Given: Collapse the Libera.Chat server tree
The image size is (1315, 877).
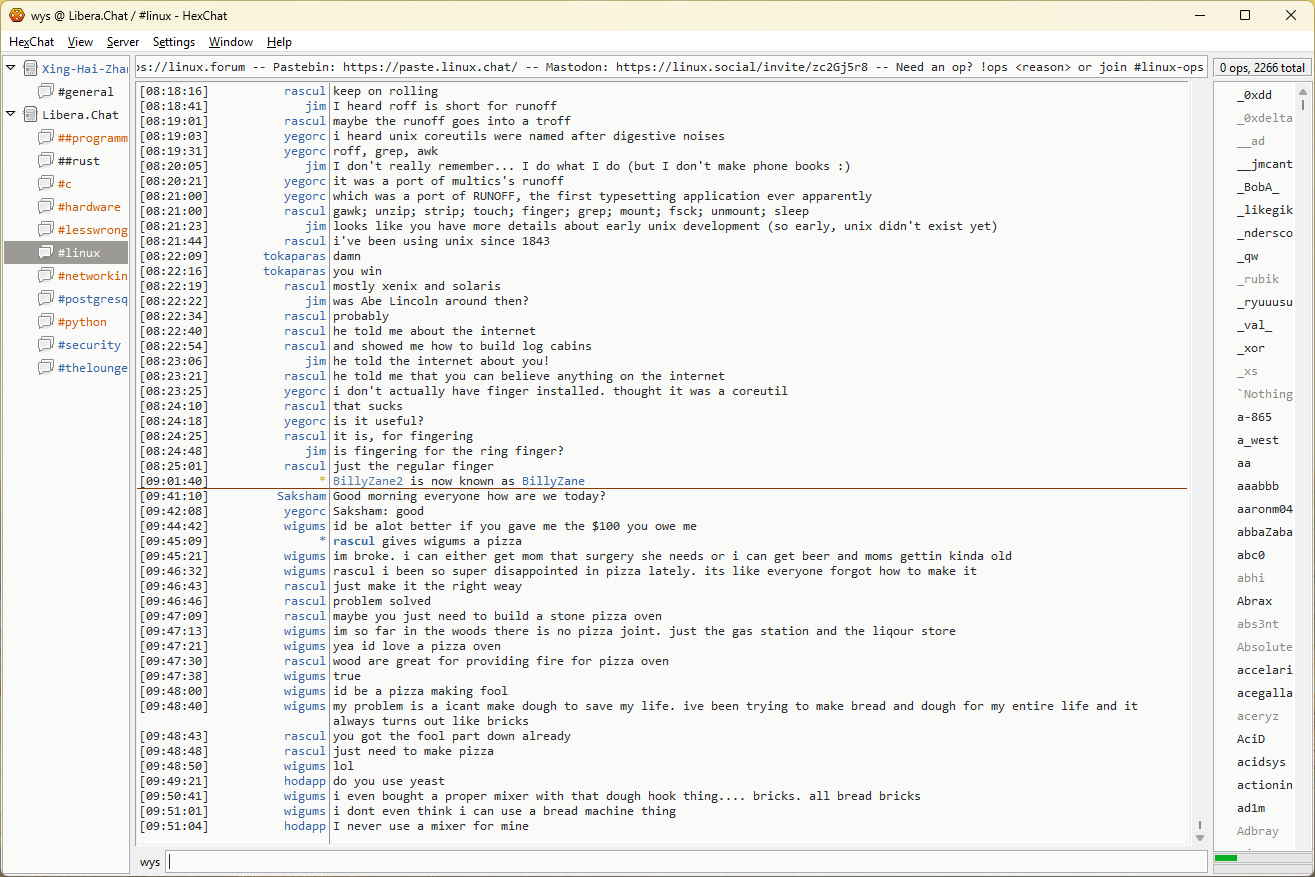Looking at the screenshot, I should [x=11, y=115].
